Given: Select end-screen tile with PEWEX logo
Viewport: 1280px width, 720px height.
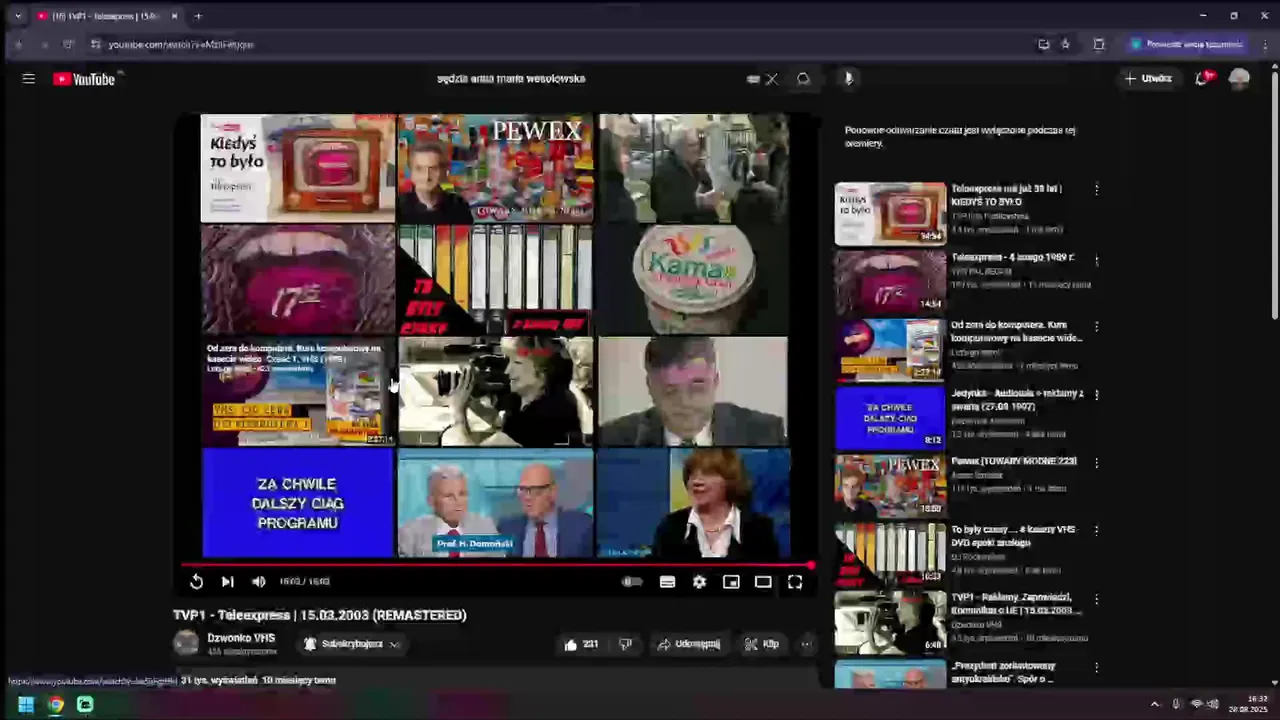Looking at the screenshot, I should (496, 168).
